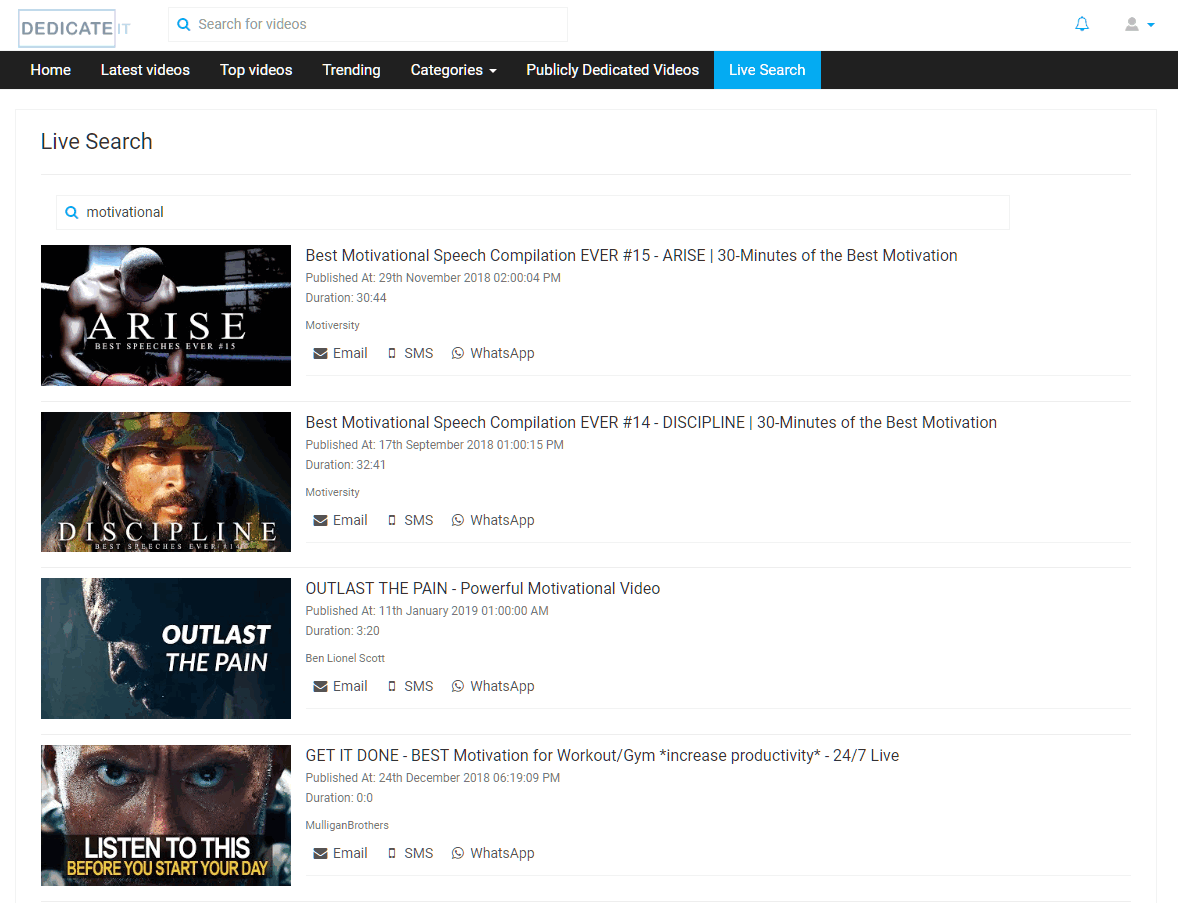The width and height of the screenshot is (1178, 903).
Task: Click into the Search for videos field
Action: [368, 25]
